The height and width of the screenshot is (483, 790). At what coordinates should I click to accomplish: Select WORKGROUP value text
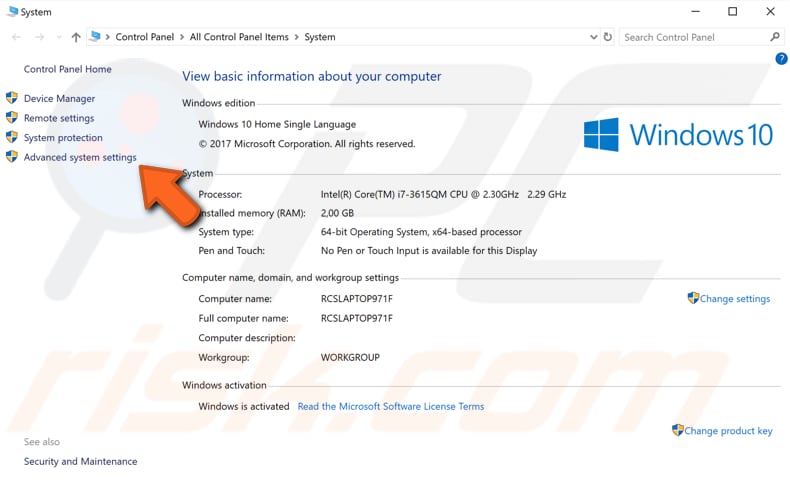pyautogui.click(x=350, y=358)
